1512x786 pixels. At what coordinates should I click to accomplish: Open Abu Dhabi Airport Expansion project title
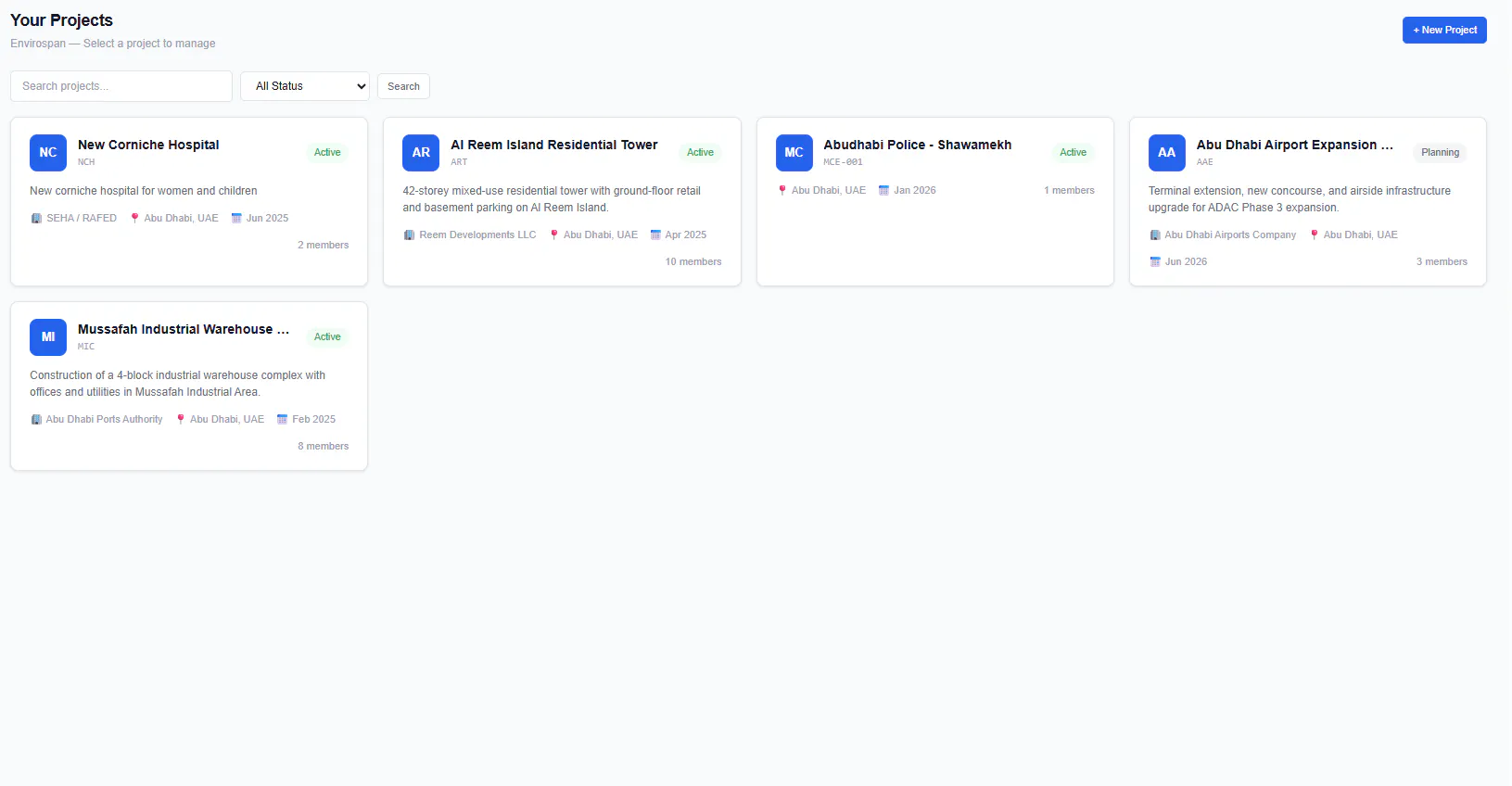coord(1295,145)
